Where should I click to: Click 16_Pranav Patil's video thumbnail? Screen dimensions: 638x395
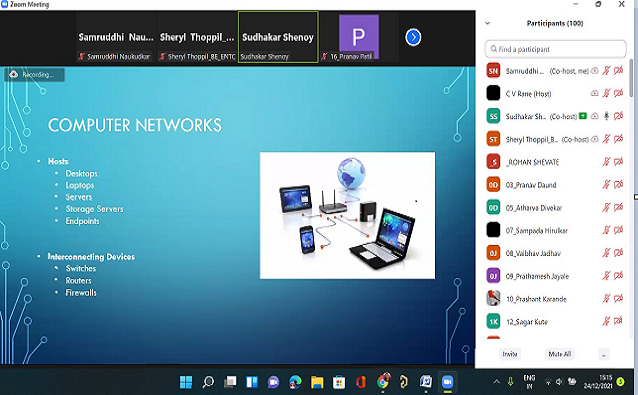pyautogui.click(x=359, y=37)
